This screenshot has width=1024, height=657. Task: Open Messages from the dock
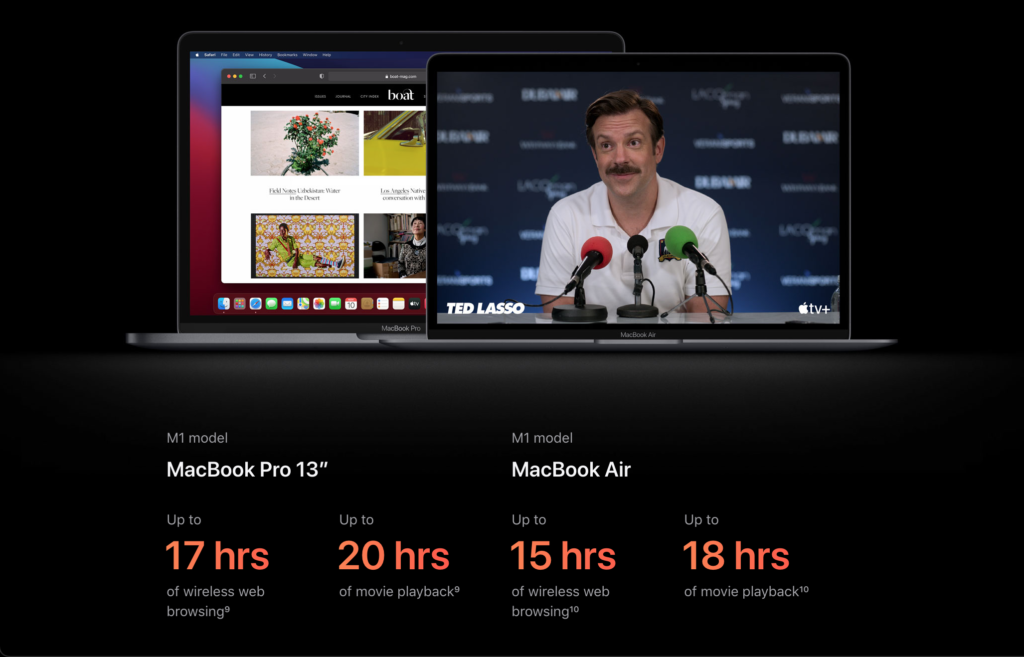(x=272, y=304)
